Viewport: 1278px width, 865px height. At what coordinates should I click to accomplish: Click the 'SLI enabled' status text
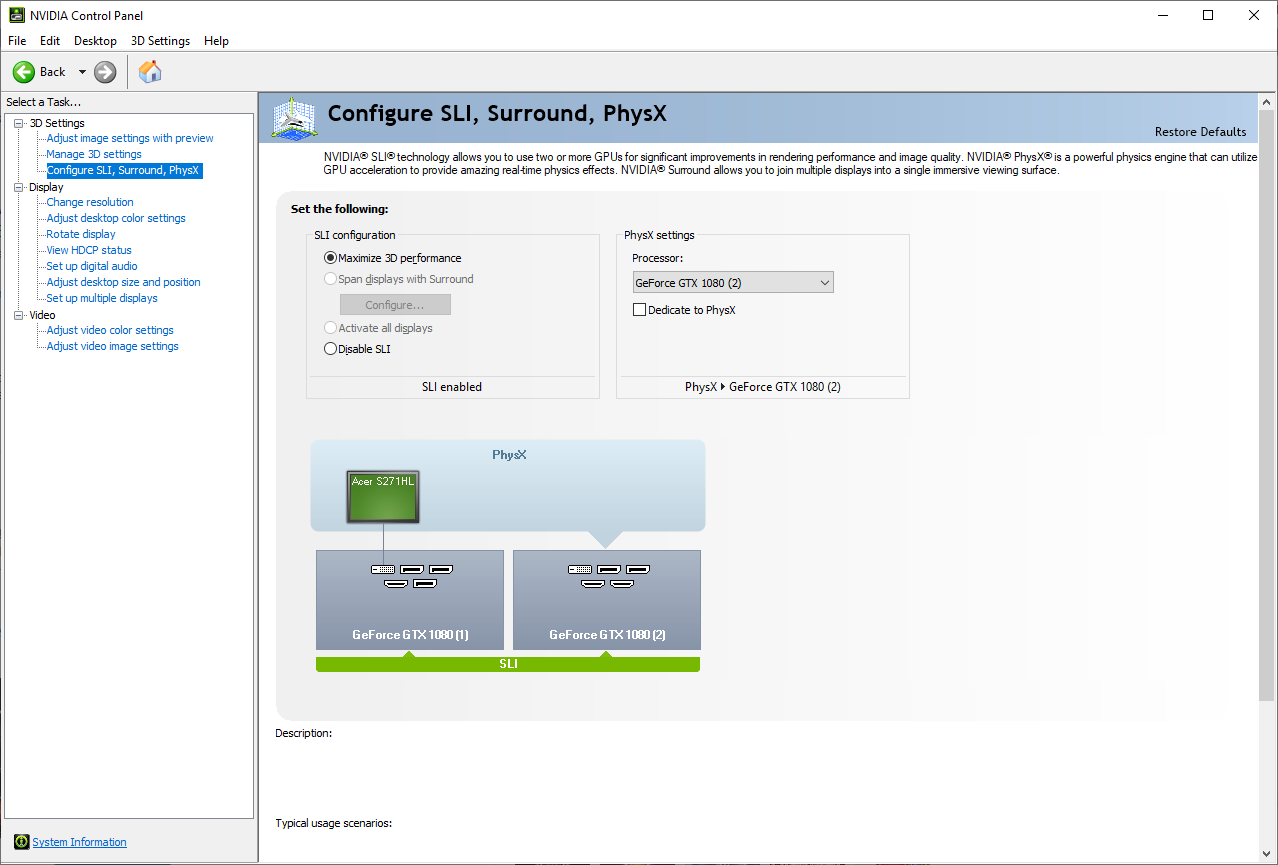[x=452, y=387]
